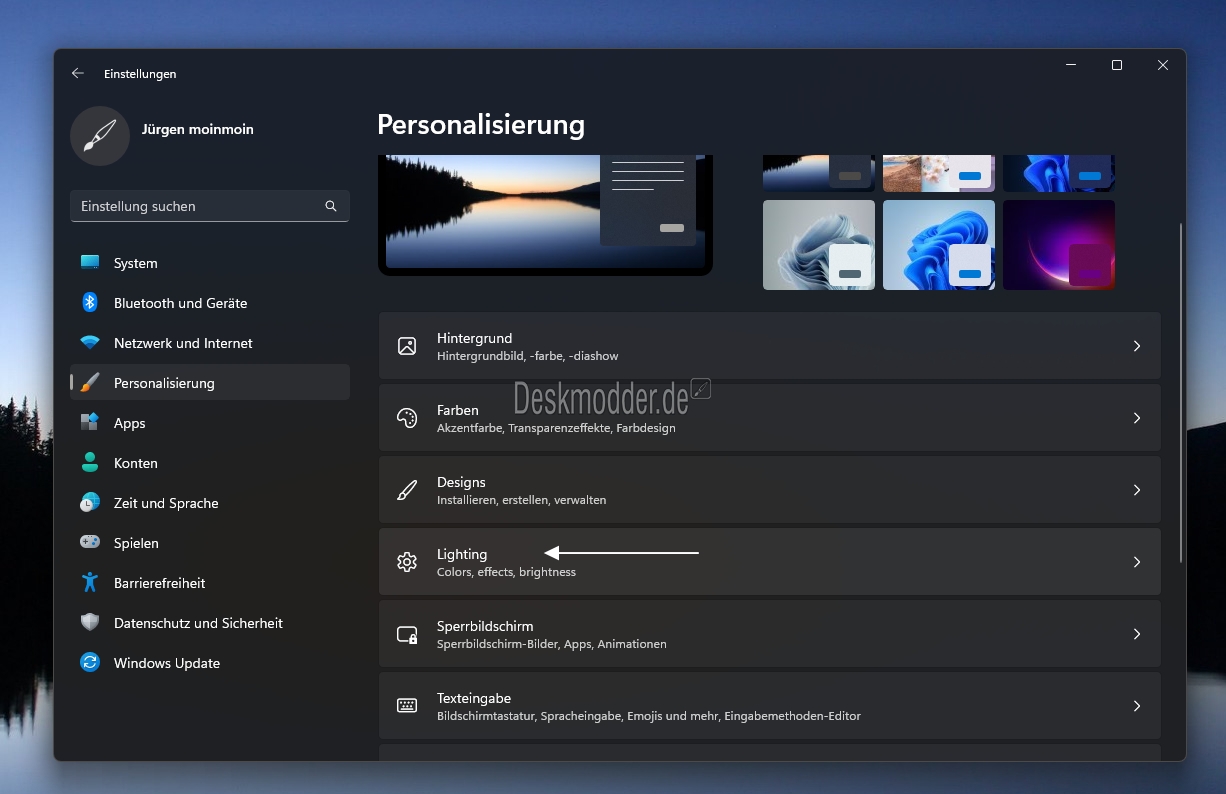Open Apps settings category
The height and width of the screenshot is (794, 1226).
tap(210, 423)
